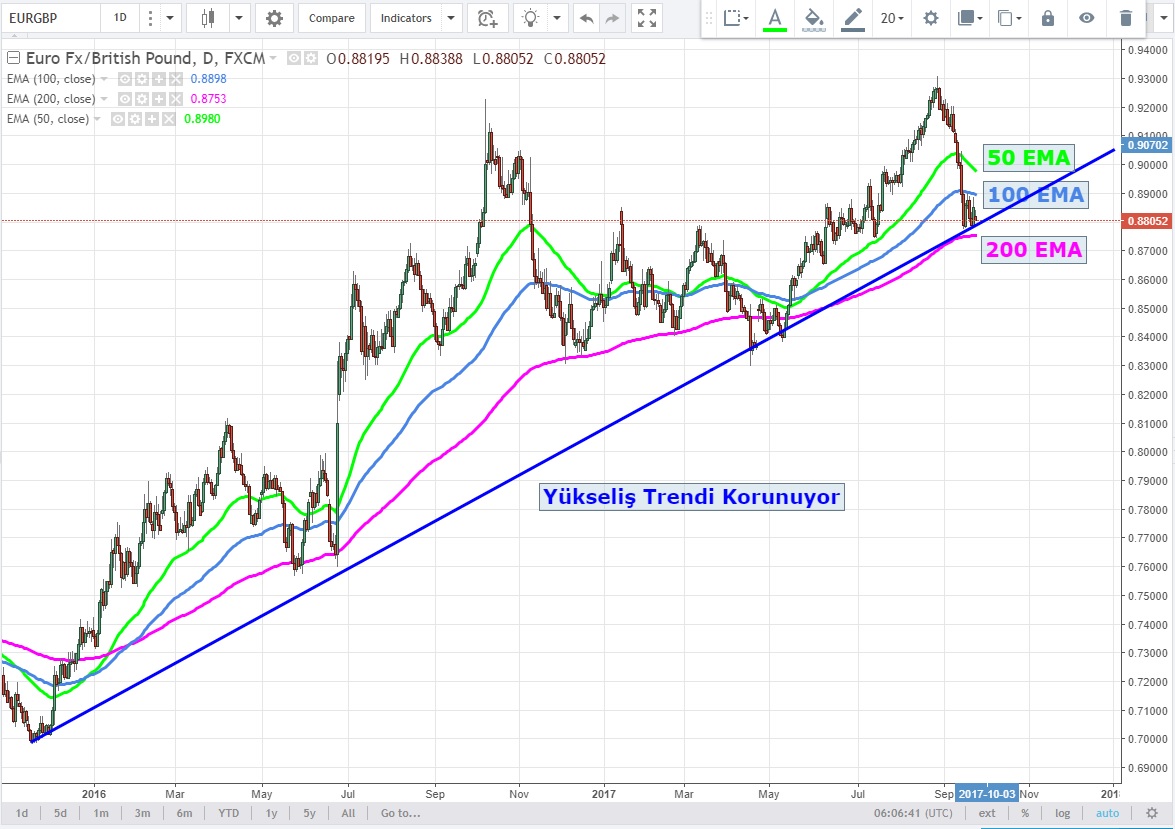Enter fullscreen mode with the expand icon
The height and width of the screenshot is (829, 1175).
pyautogui.click(x=647, y=18)
